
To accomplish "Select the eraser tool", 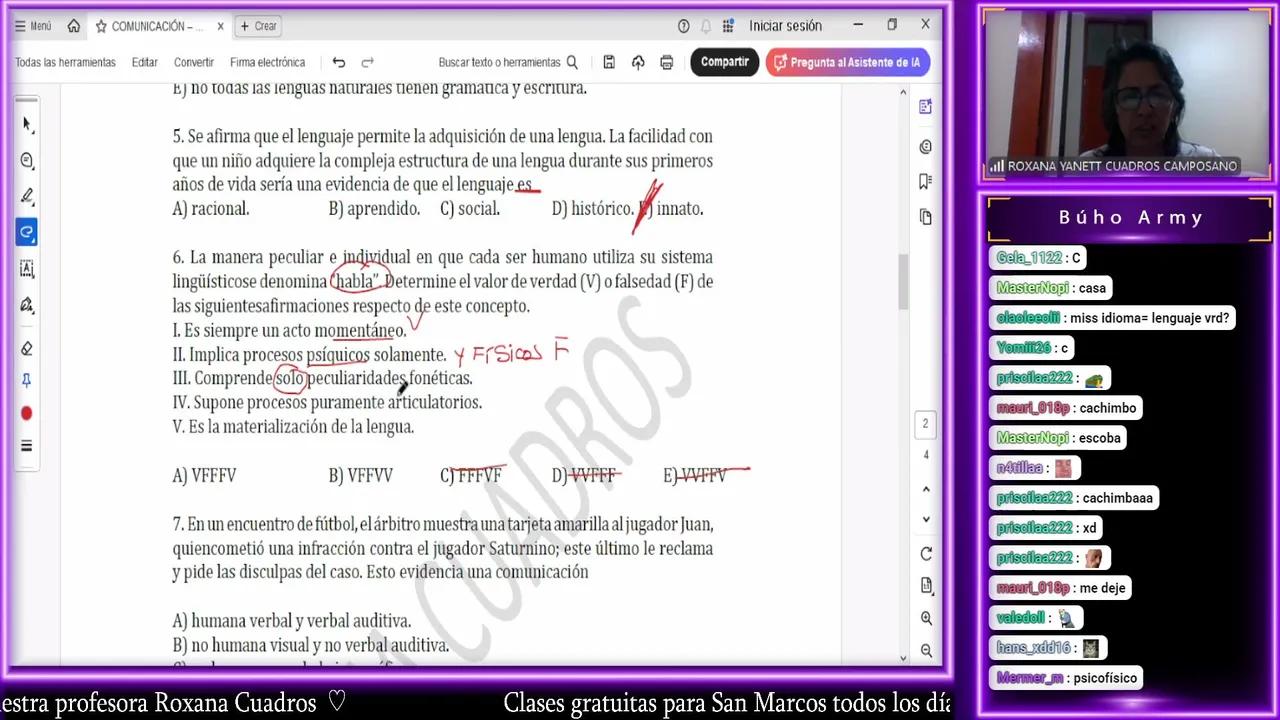I will tap(27, 348).
